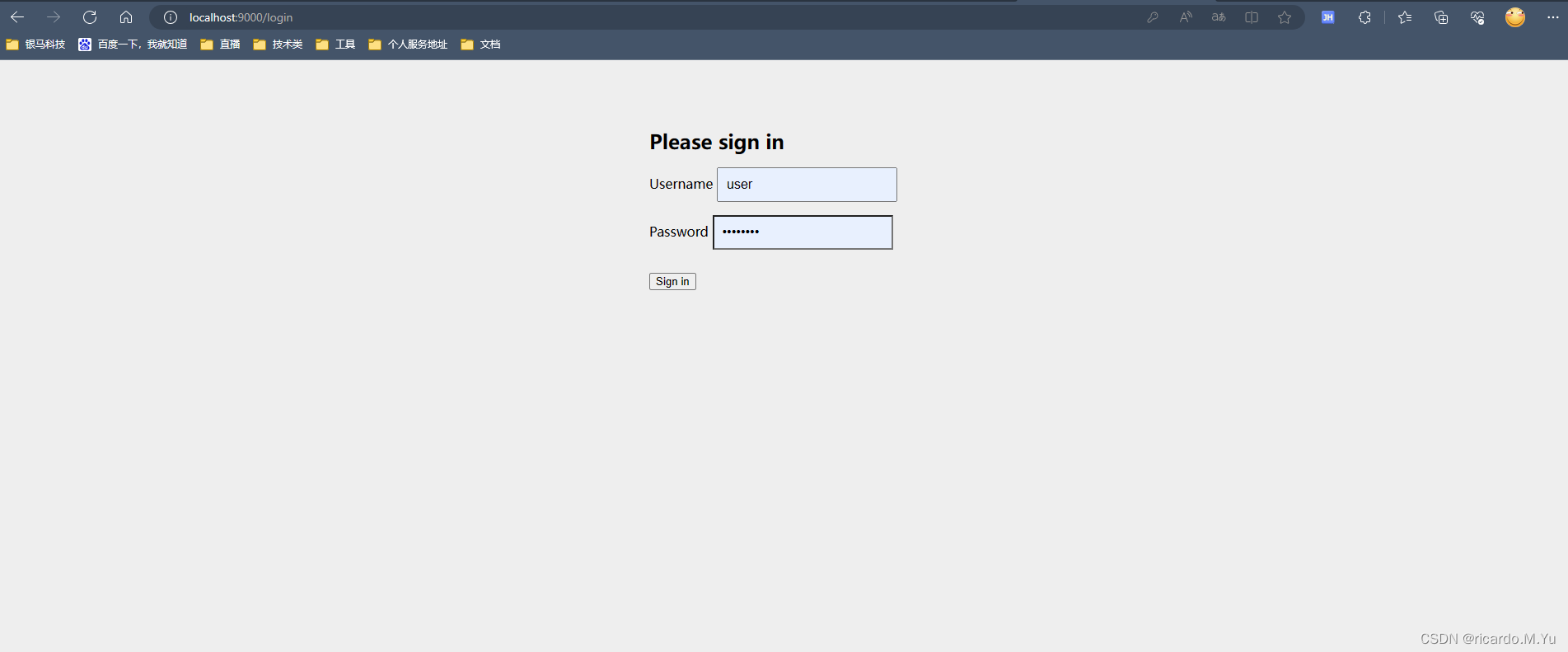This screenshot has height=652, width=1568.
Task: Click the Sign in button
Action: 672,282
